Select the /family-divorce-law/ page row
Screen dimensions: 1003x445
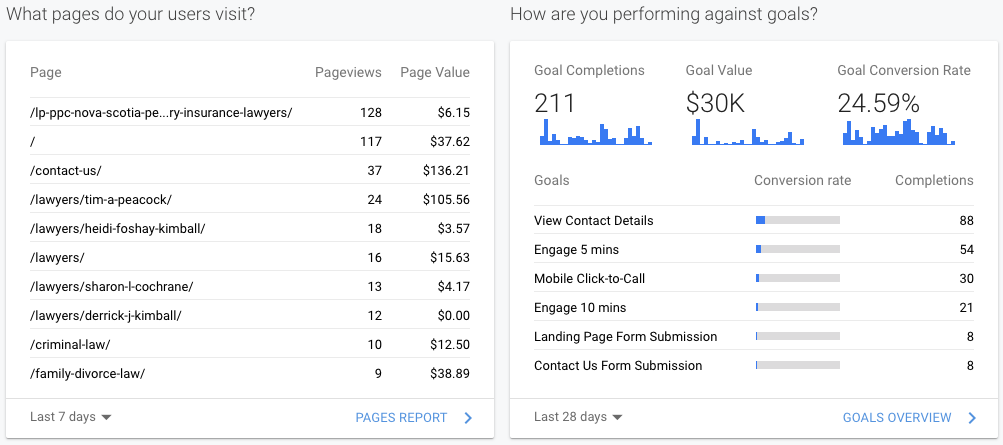click(88, 373)
